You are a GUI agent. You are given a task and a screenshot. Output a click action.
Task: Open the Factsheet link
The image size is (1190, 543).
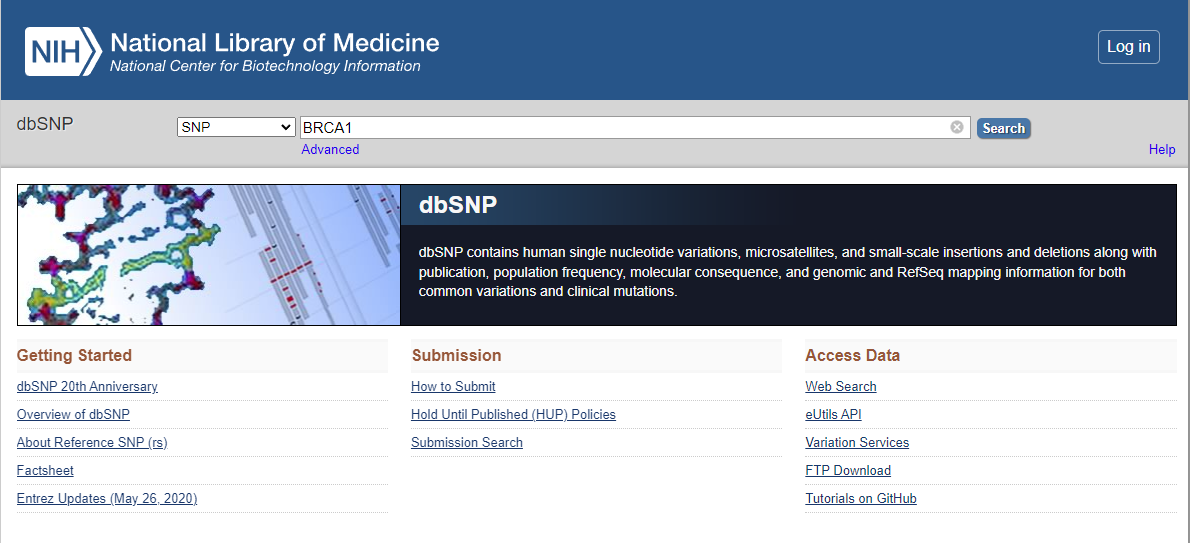click(x=45, y=471)
